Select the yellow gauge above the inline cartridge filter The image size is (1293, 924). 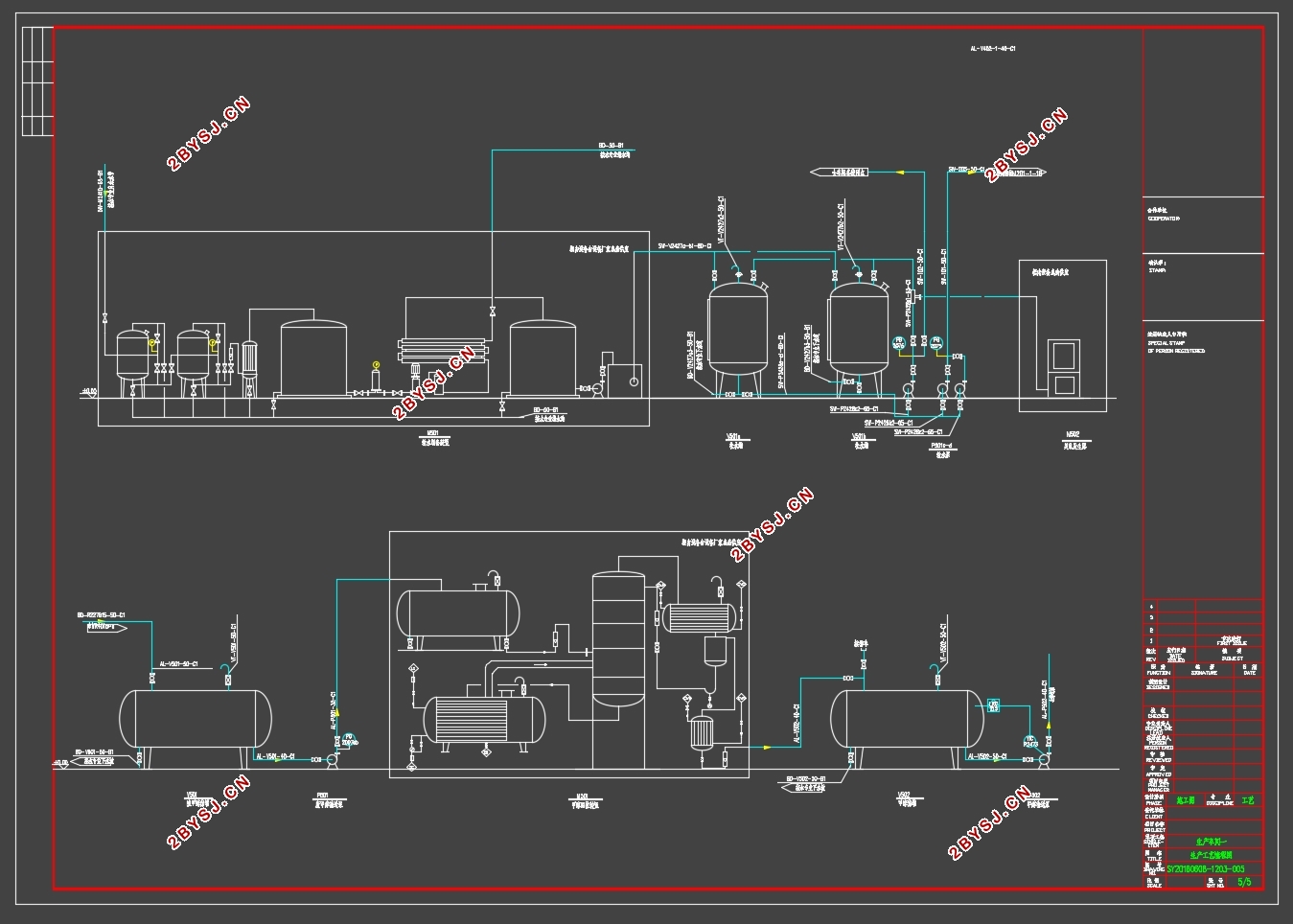pyautogui.click(x=376, y=364)
